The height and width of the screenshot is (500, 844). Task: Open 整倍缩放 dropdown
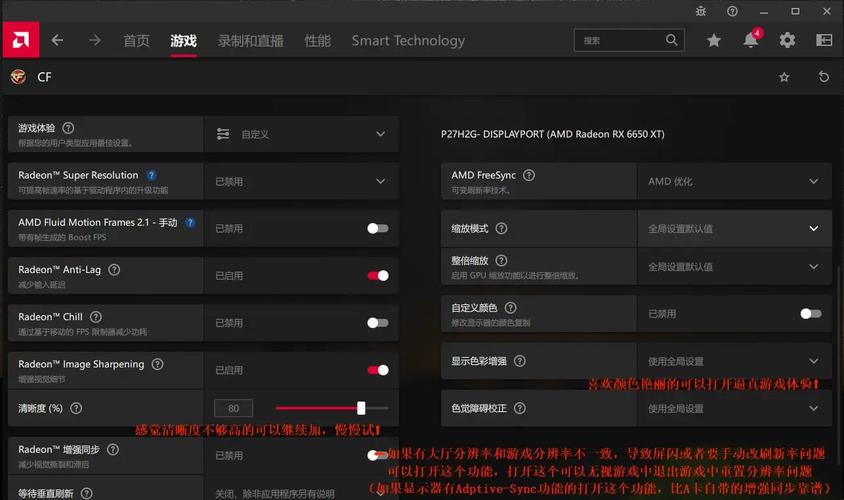pos(734,266)
